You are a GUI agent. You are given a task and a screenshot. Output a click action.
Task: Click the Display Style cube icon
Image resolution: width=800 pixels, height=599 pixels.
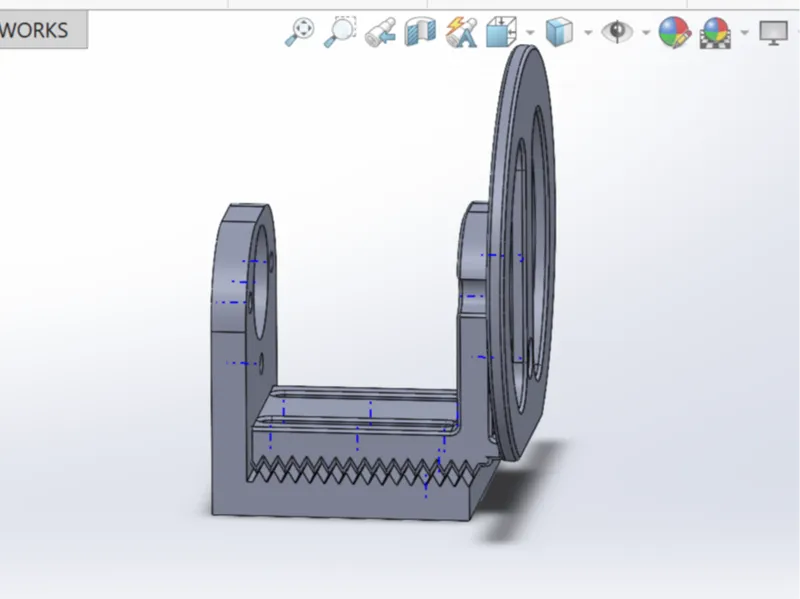pos(559,32)
